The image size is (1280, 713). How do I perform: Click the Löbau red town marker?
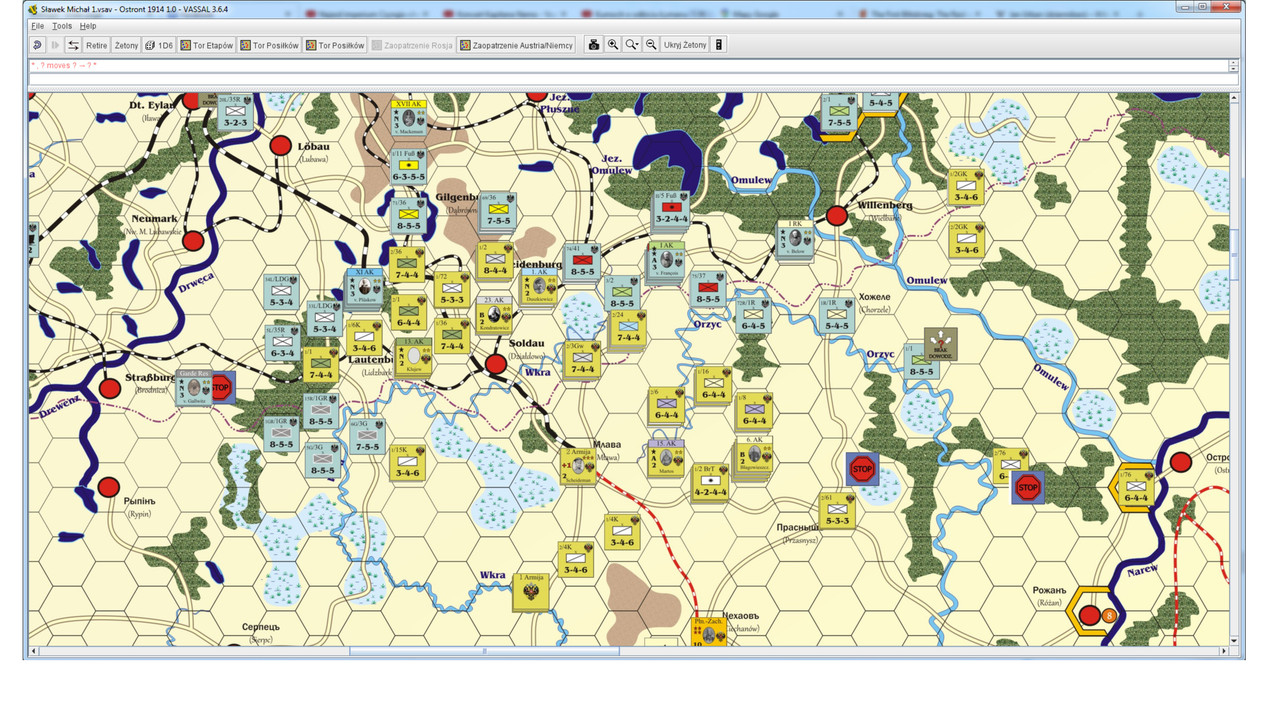(282, 144)
